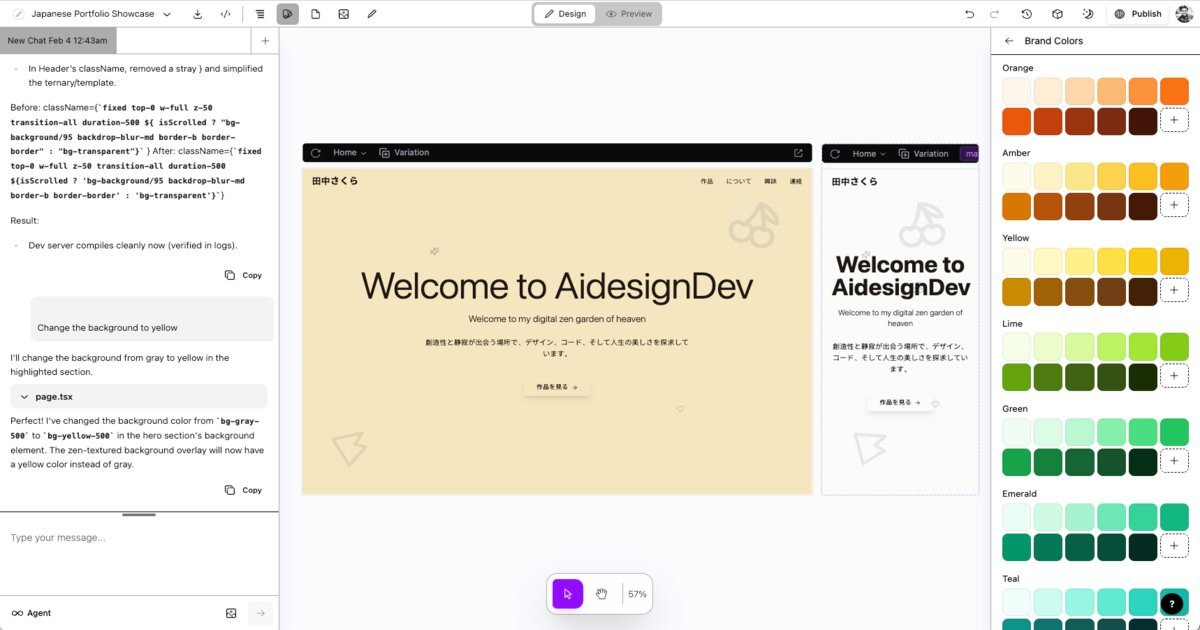Expand the project name dropdown Japanese Portfolio Showcase
1200x630 pixels.
click(166, 13)
